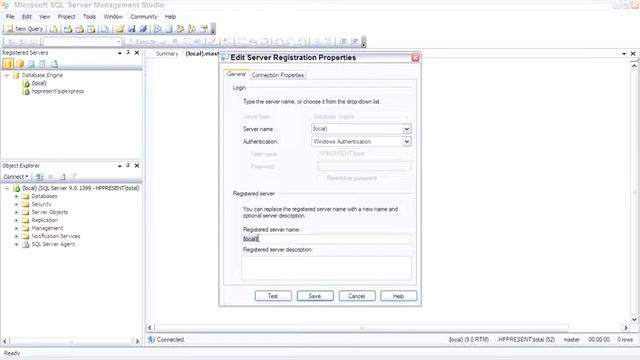Select the Server Objects tree item
This screenshot has height=360, width=640.
(x=49, y=212)
